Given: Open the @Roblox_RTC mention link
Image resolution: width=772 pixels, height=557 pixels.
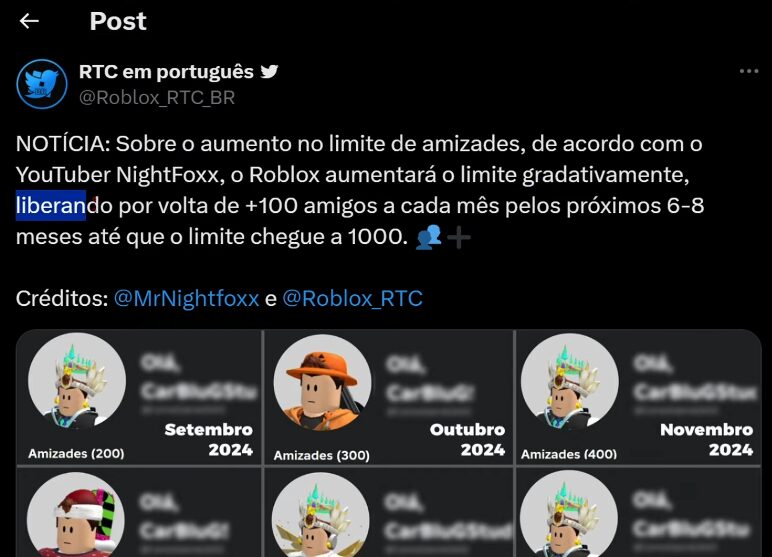Looking at the screenshot, I should tap(353, 298).
